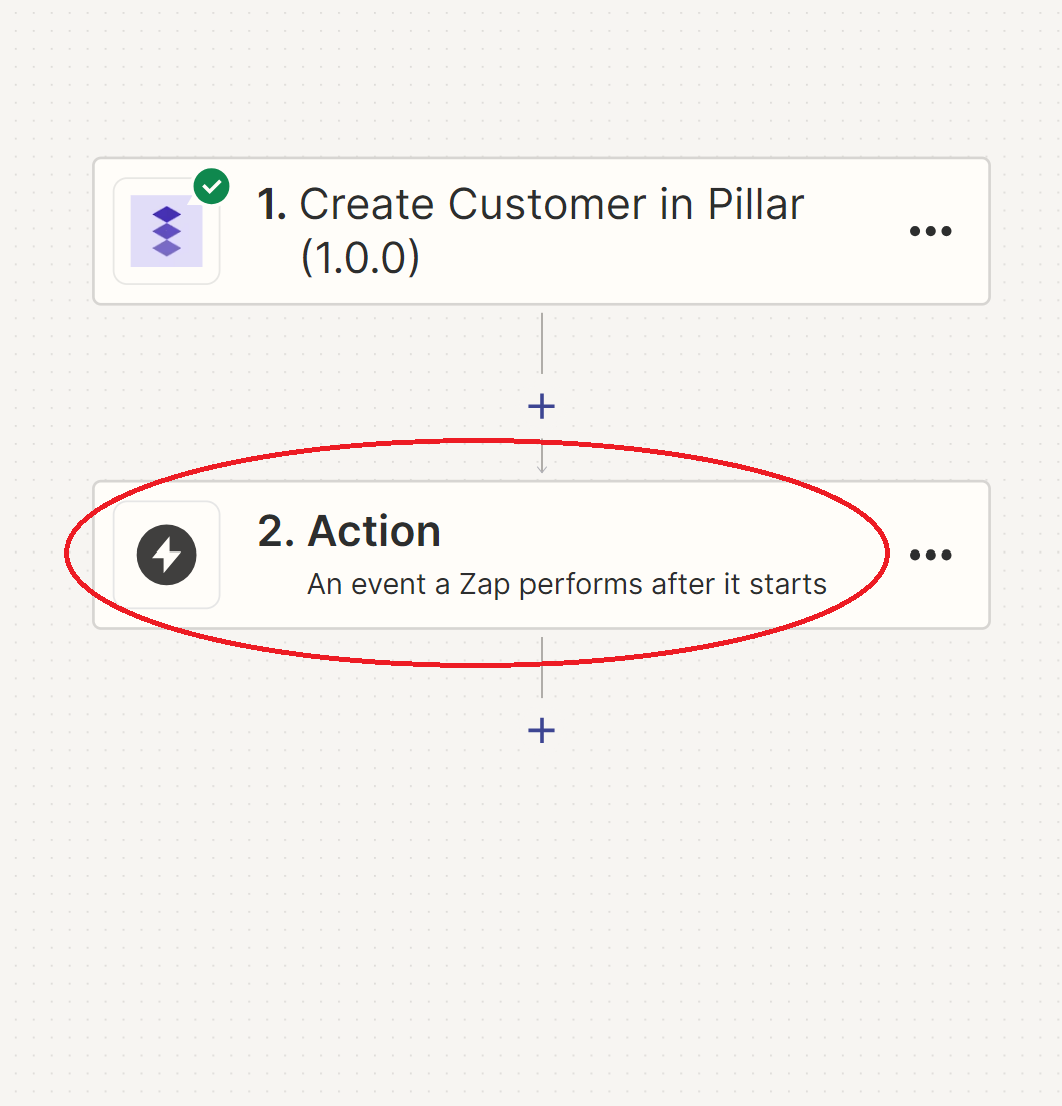
Task: Click the word "Pillar" in step title
Action: coord(756,205)
